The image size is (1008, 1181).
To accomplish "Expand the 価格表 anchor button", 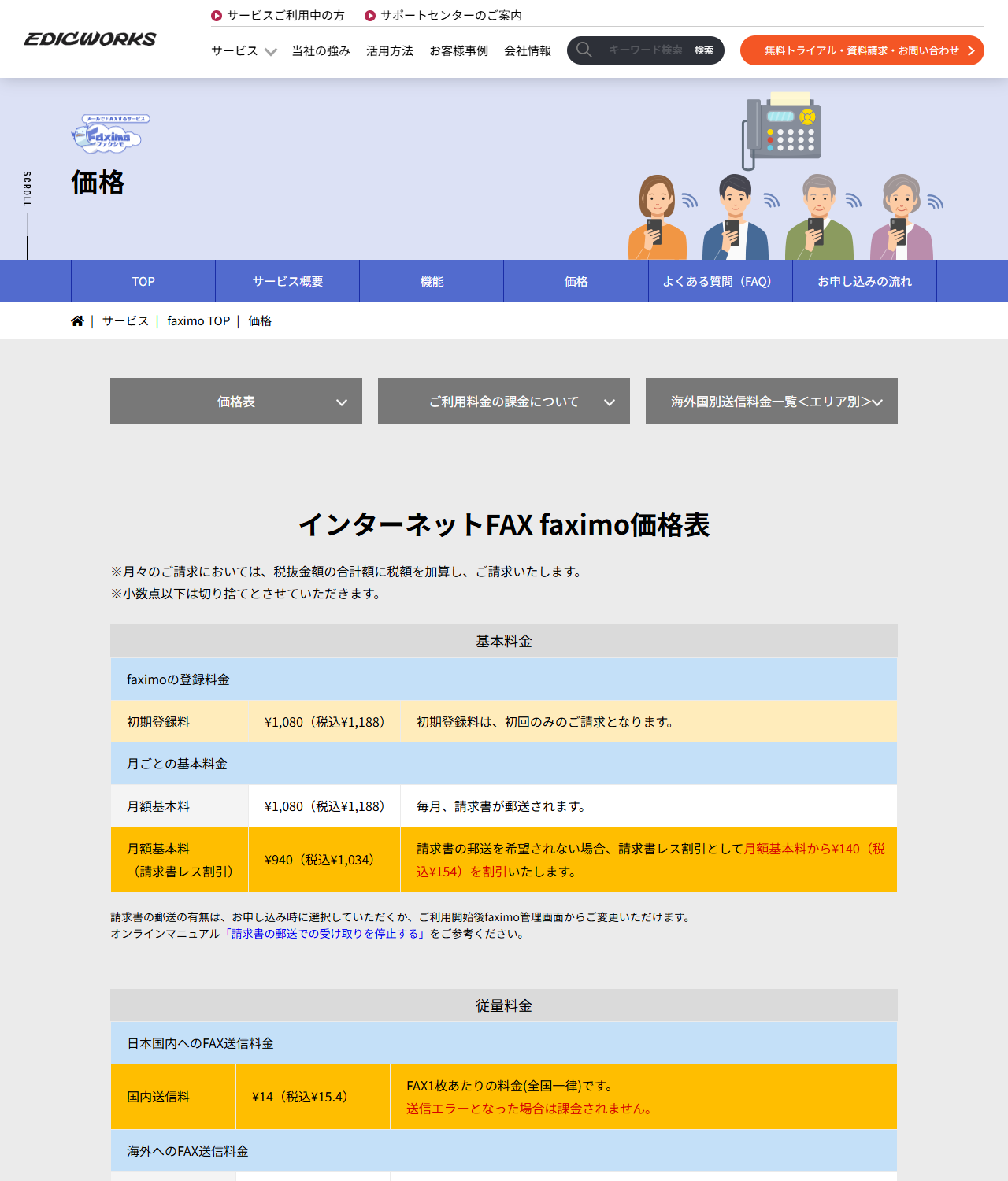I will tap(236, 402).
